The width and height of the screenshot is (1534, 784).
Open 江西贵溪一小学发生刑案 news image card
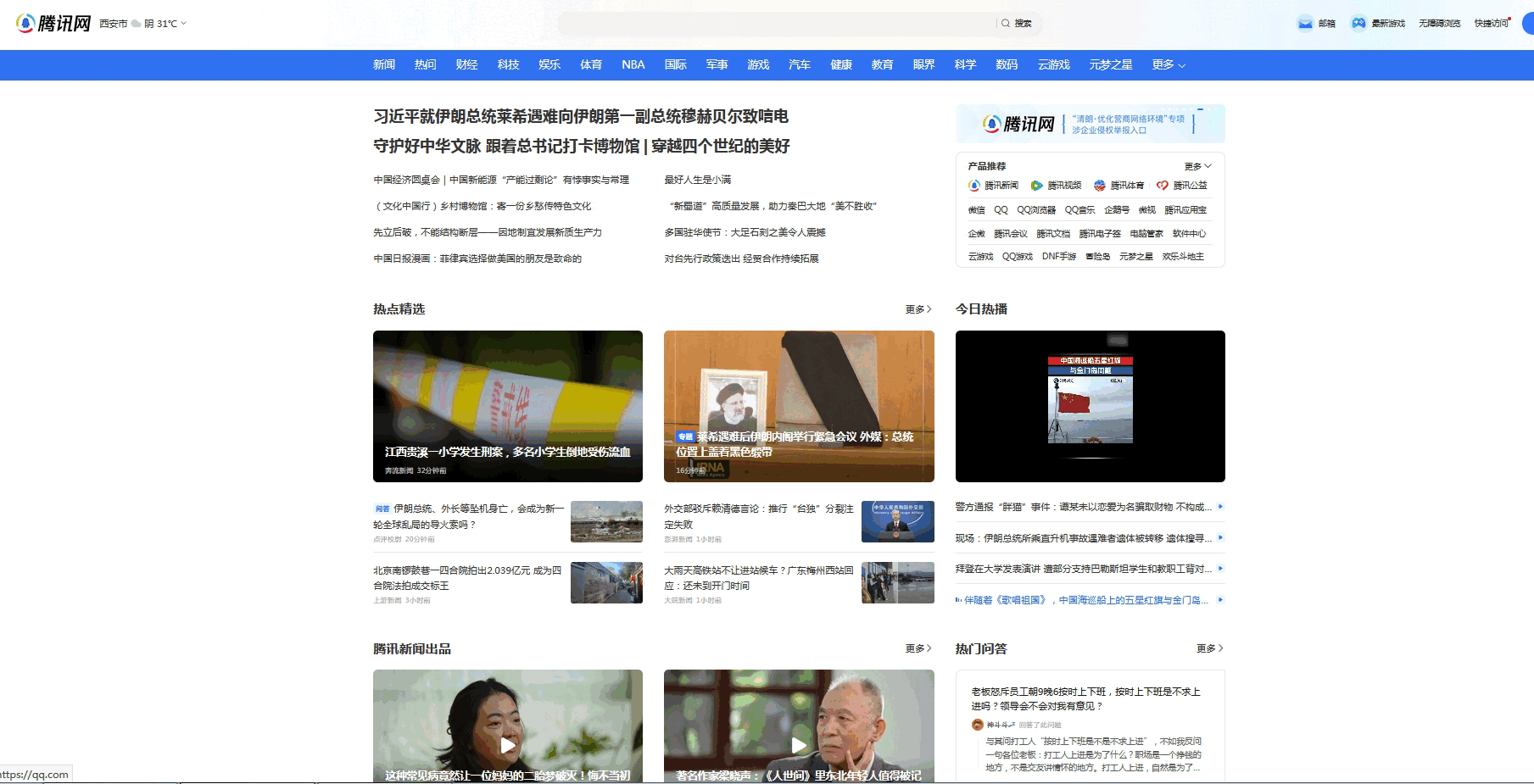pyautogui.click(x=508, y=406)
